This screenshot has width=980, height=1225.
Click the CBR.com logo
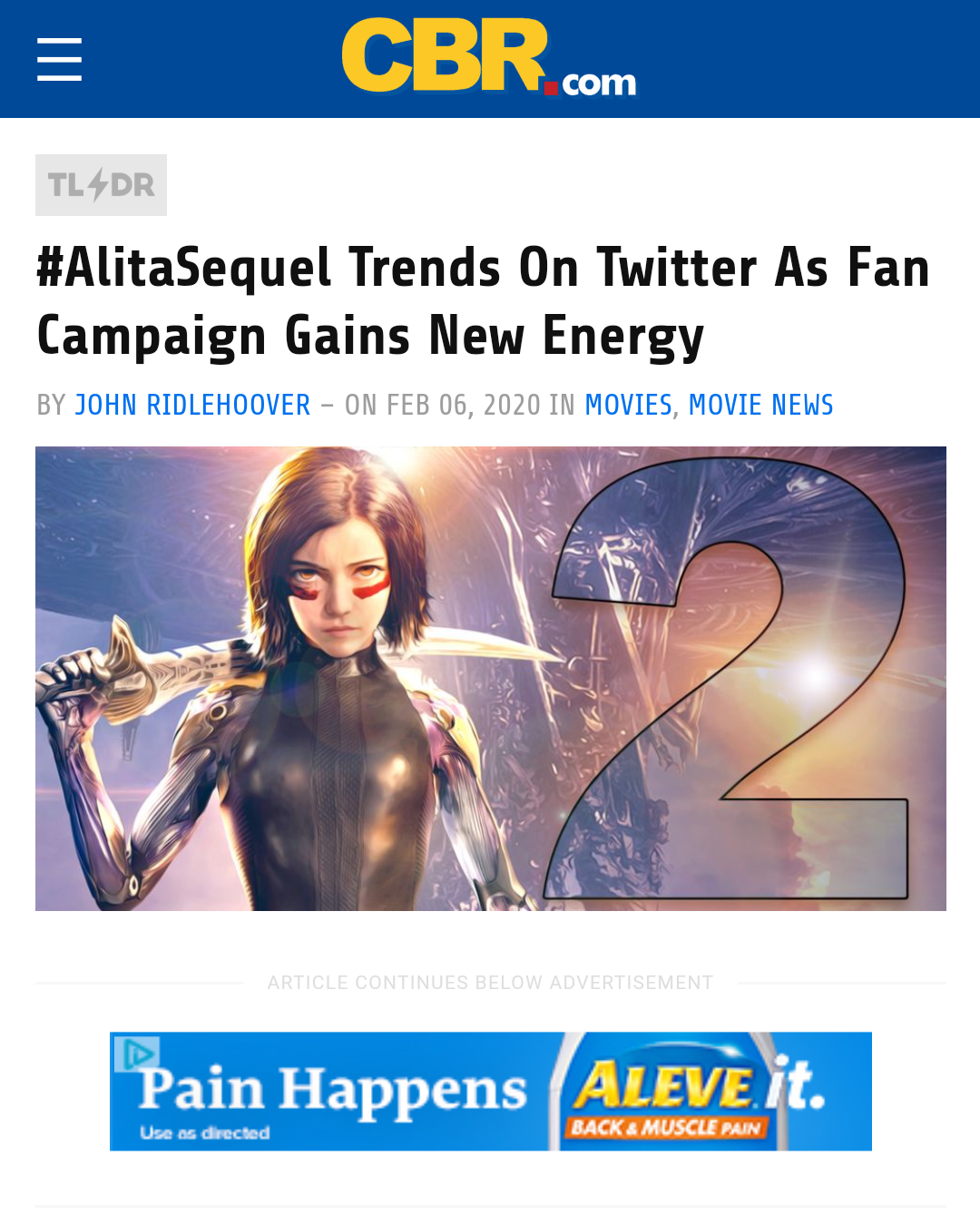click(x=489, y=57)
